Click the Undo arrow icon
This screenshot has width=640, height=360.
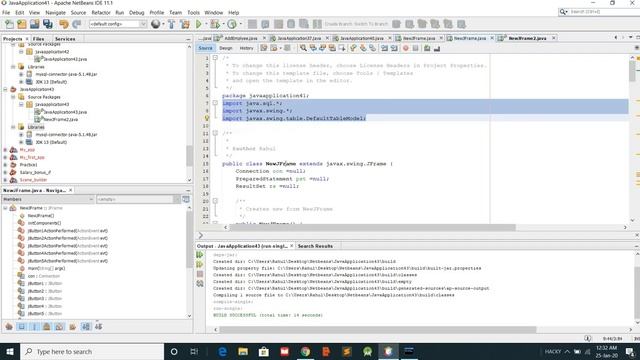pos(64,24)
